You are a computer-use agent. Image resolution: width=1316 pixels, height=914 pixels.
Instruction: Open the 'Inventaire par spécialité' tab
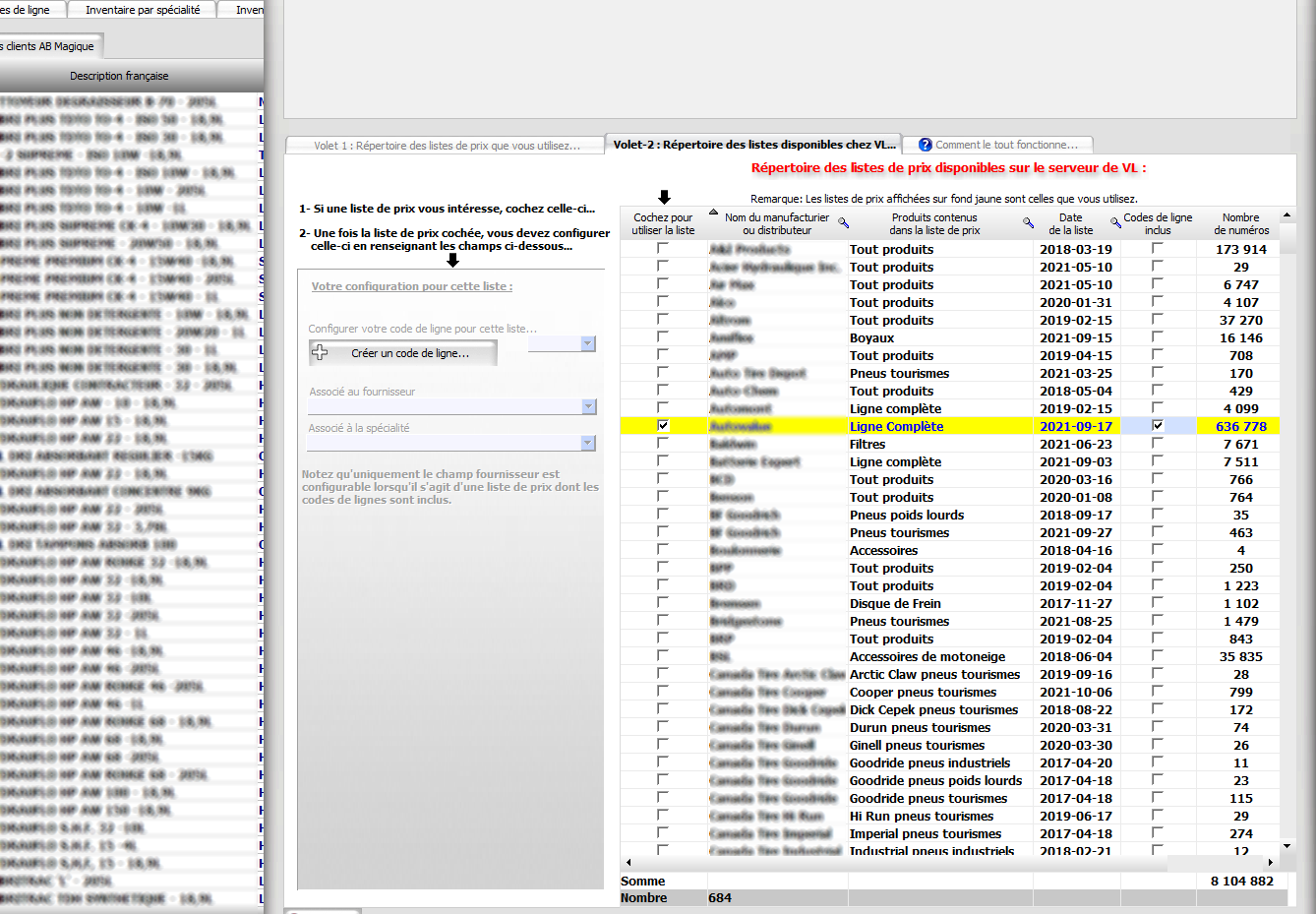coord(143,10)
